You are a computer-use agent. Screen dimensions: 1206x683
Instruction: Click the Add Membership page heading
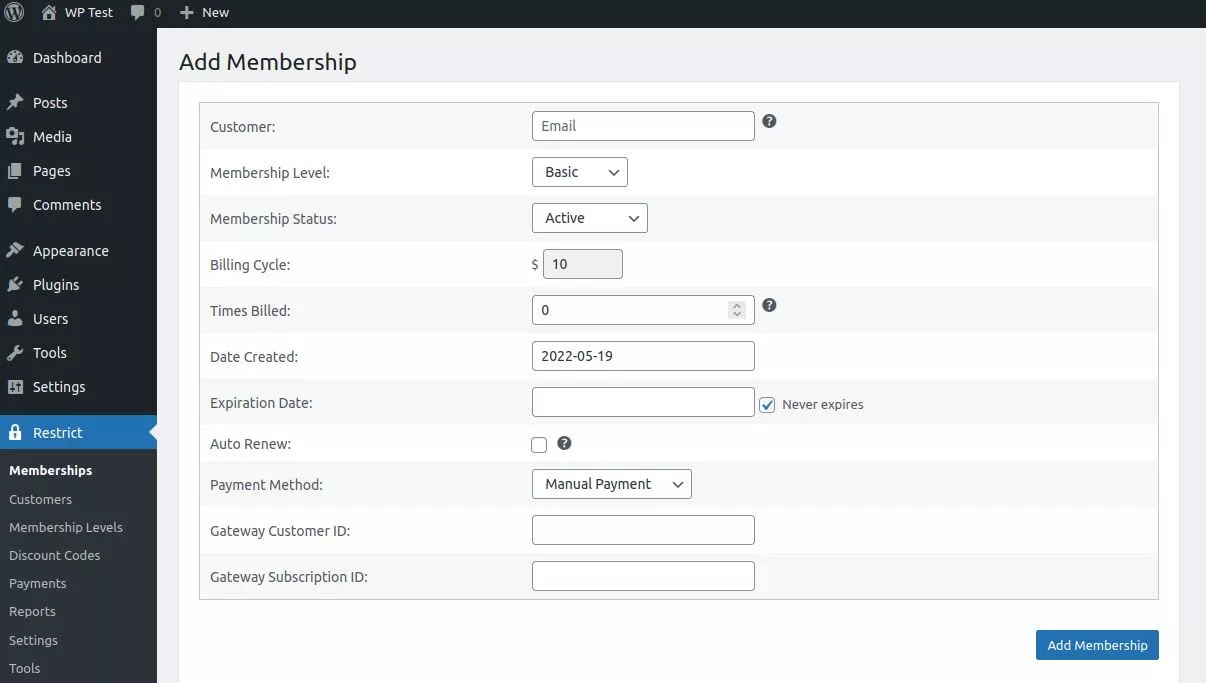point(268,62)
